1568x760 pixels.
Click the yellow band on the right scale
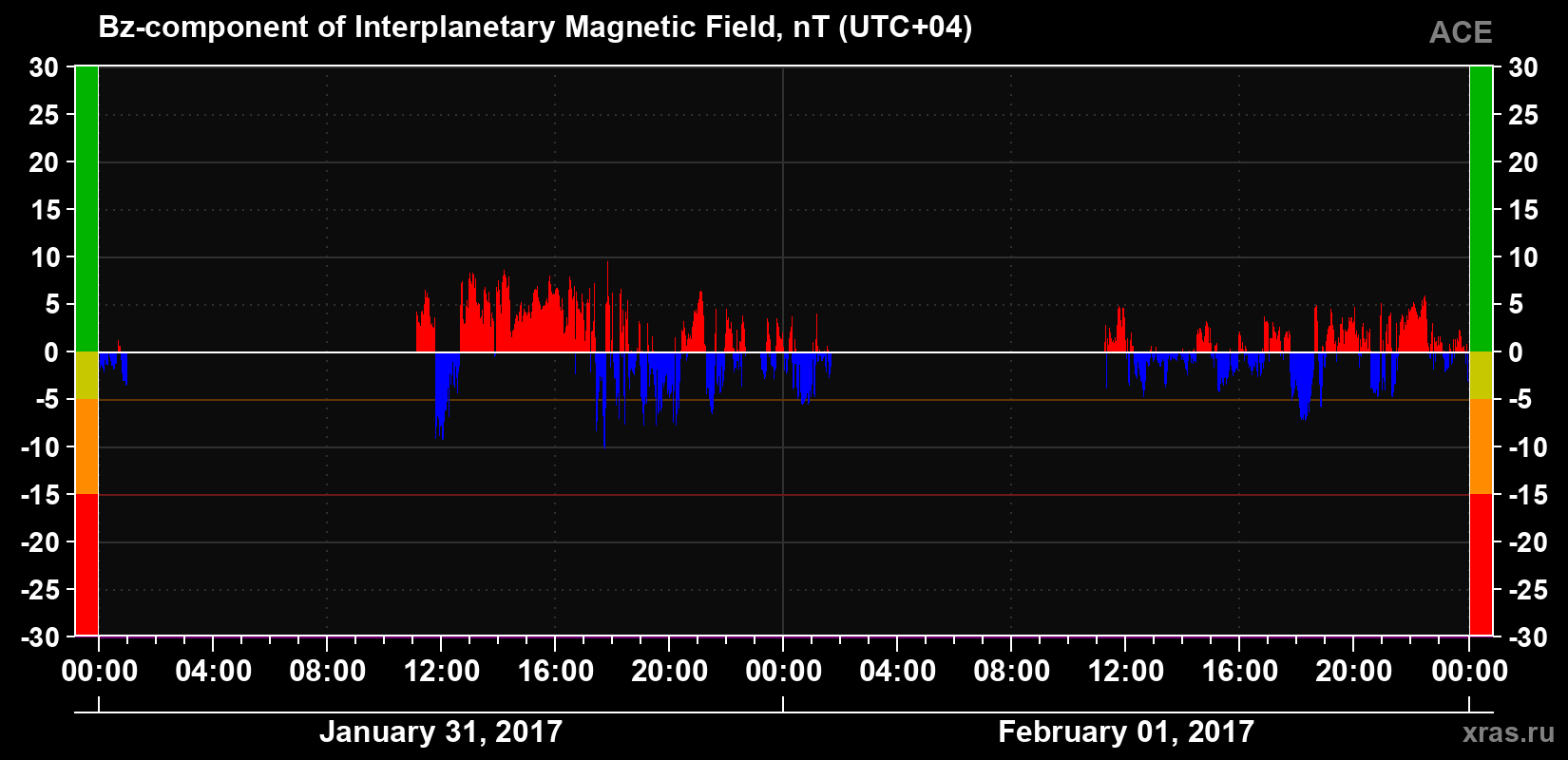click(1481, 375)
